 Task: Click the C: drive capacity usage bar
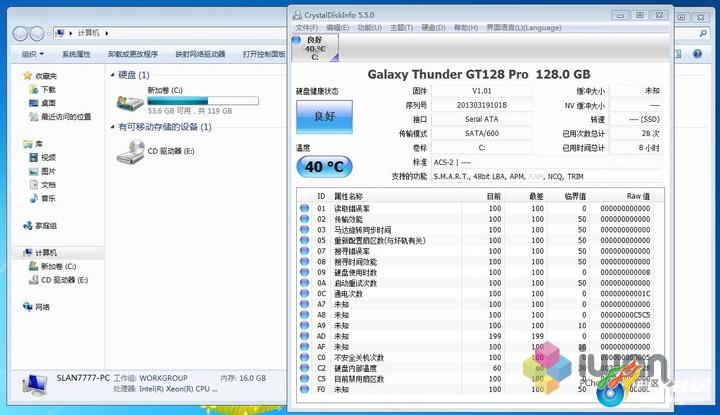202,101
